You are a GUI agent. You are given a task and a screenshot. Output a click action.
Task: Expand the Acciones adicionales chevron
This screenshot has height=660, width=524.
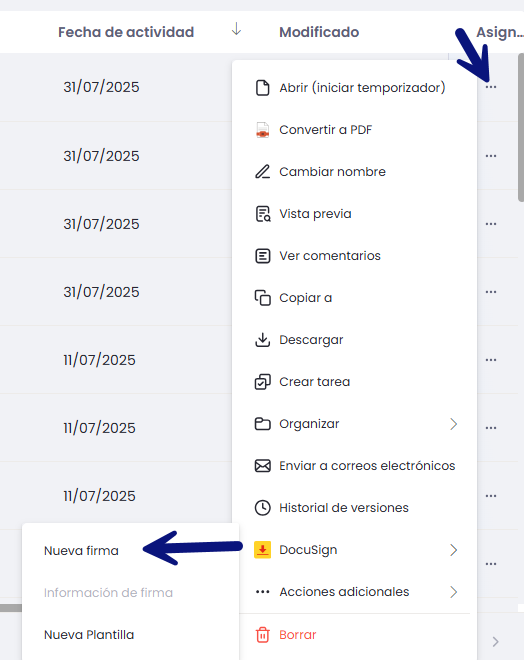click(453, 592)
